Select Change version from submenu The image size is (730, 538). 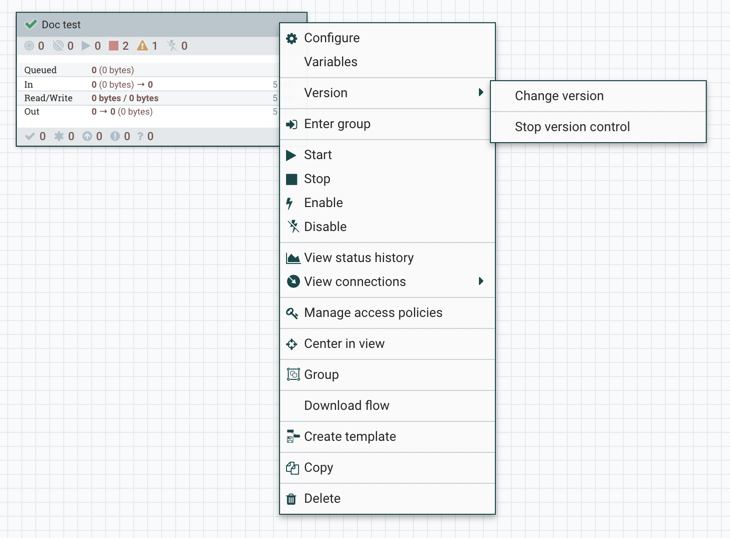[559, 96]
